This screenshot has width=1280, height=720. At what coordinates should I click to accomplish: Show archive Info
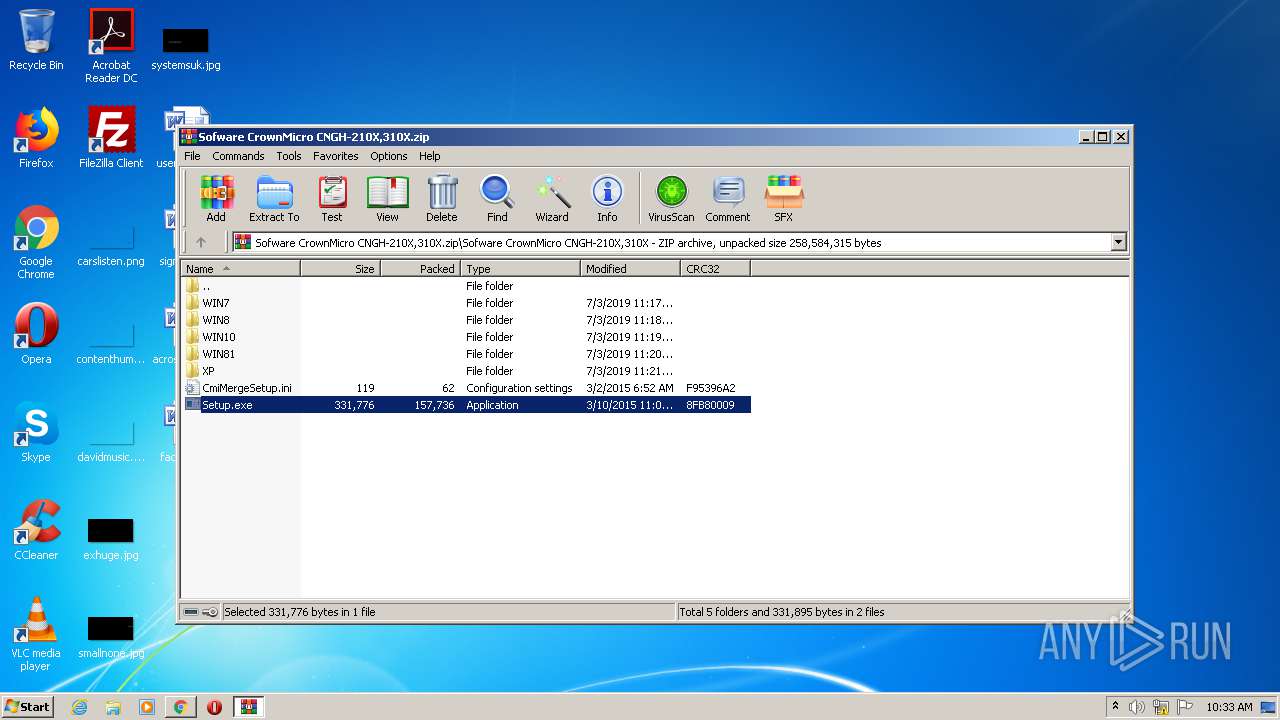click(607, 198)
